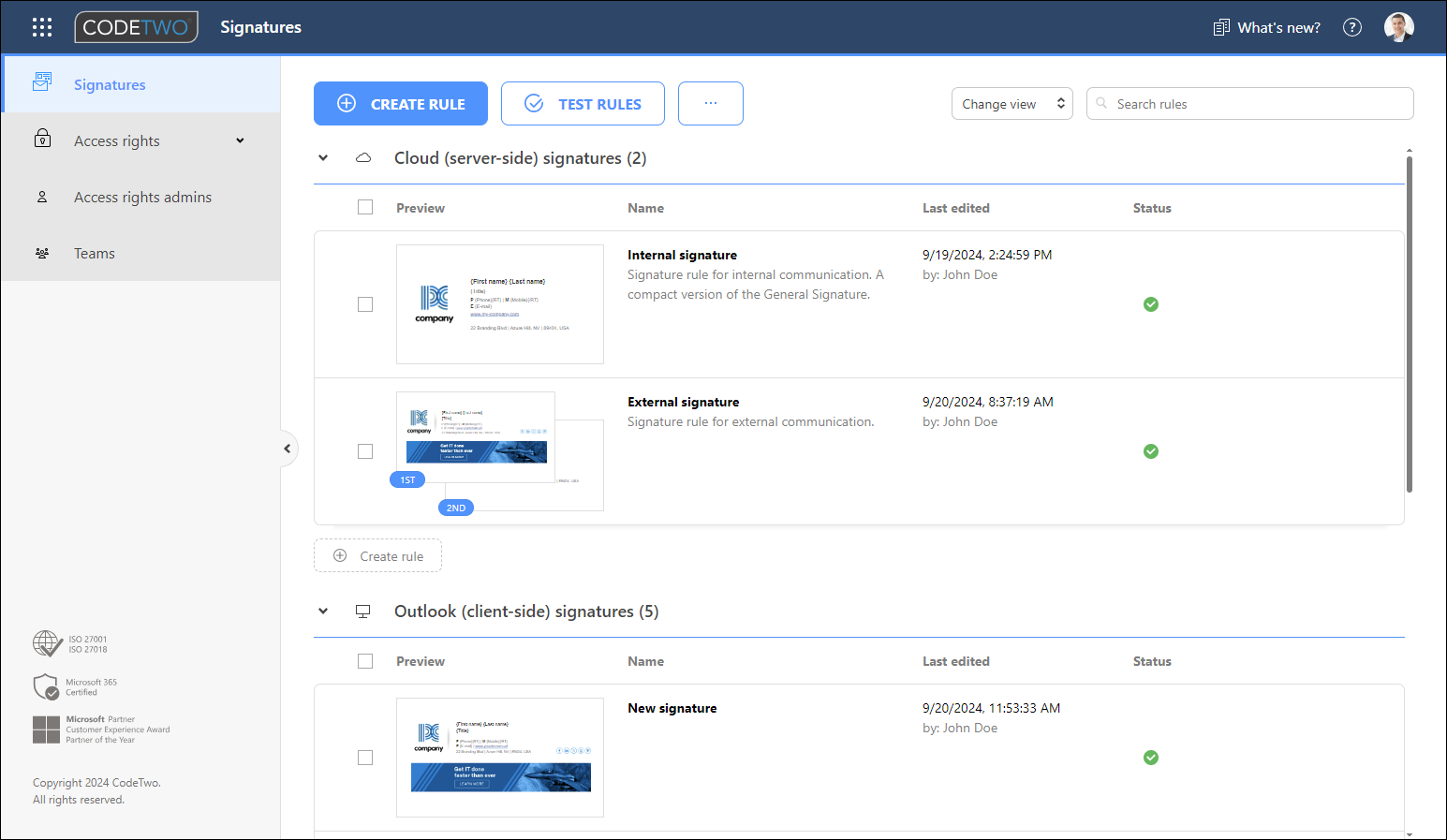Open the External signature preview thumbnail
1447x840 pixels.
coord(500,451)
